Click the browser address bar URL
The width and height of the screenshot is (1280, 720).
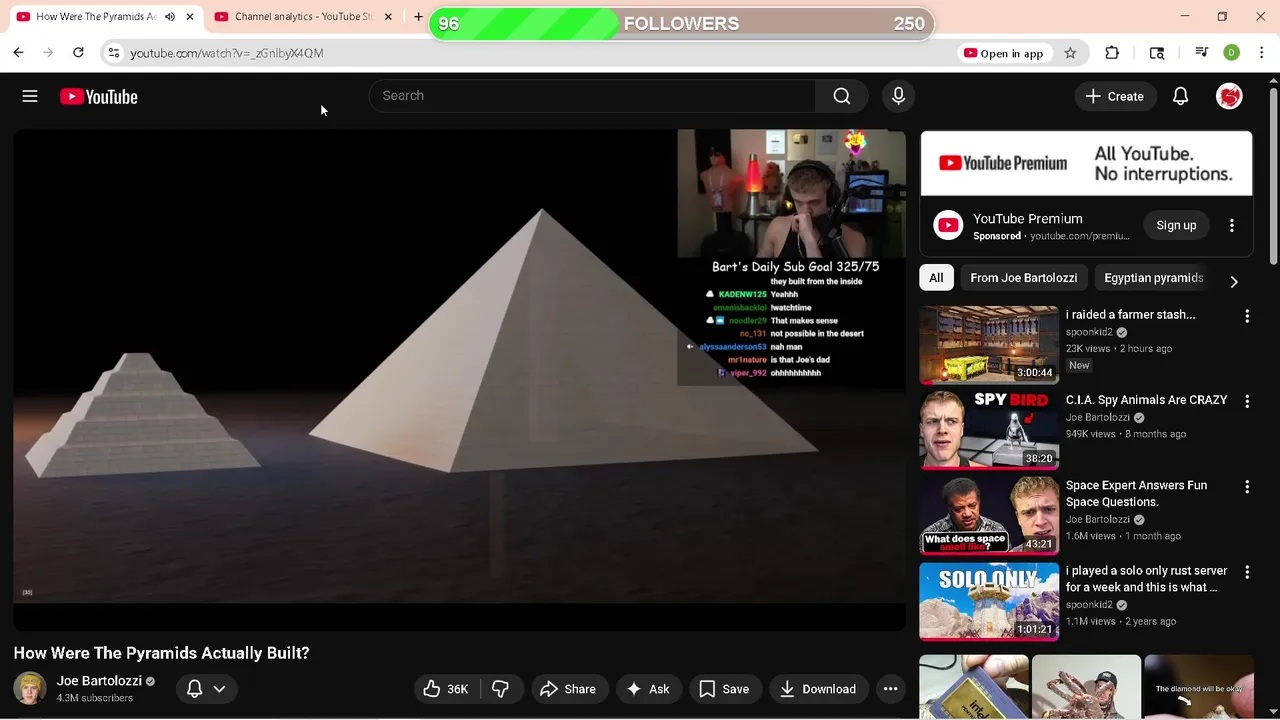(227, 53)
